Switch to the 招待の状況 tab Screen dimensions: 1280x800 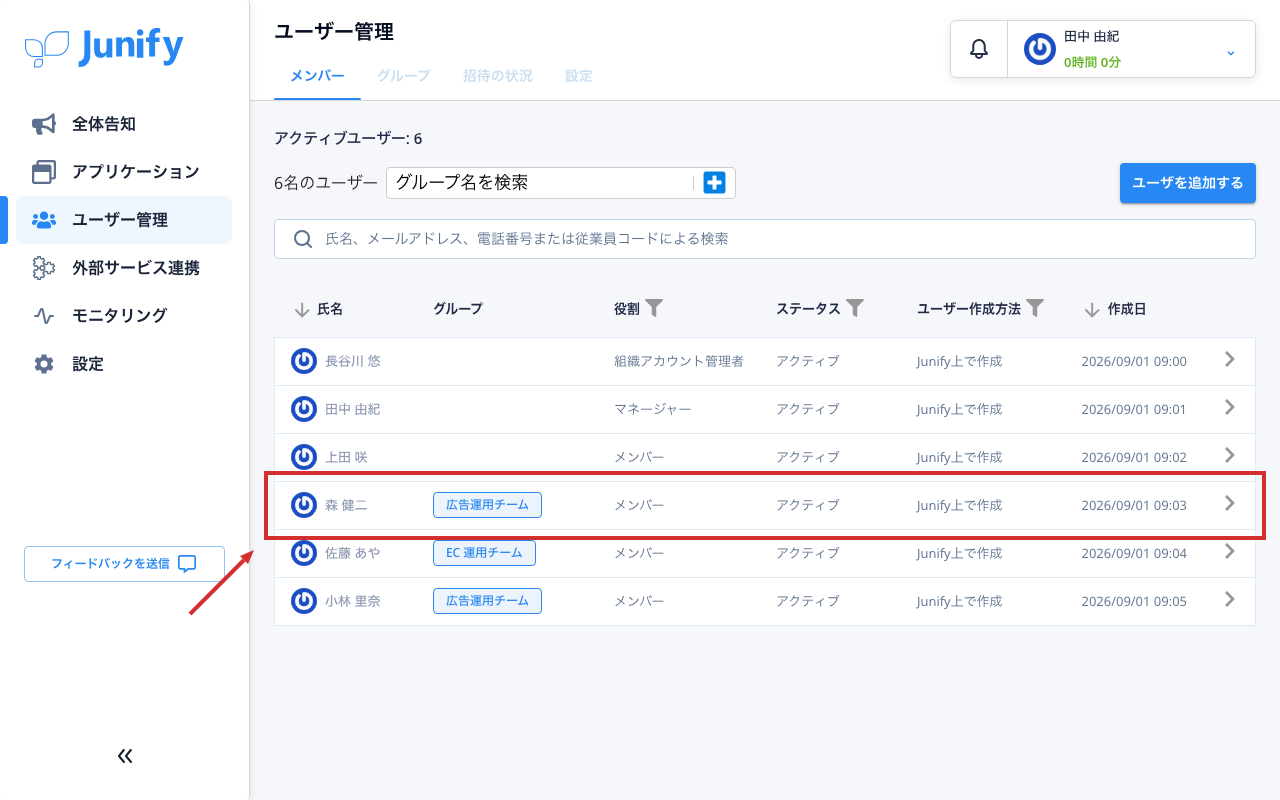[x=497, y=76]
